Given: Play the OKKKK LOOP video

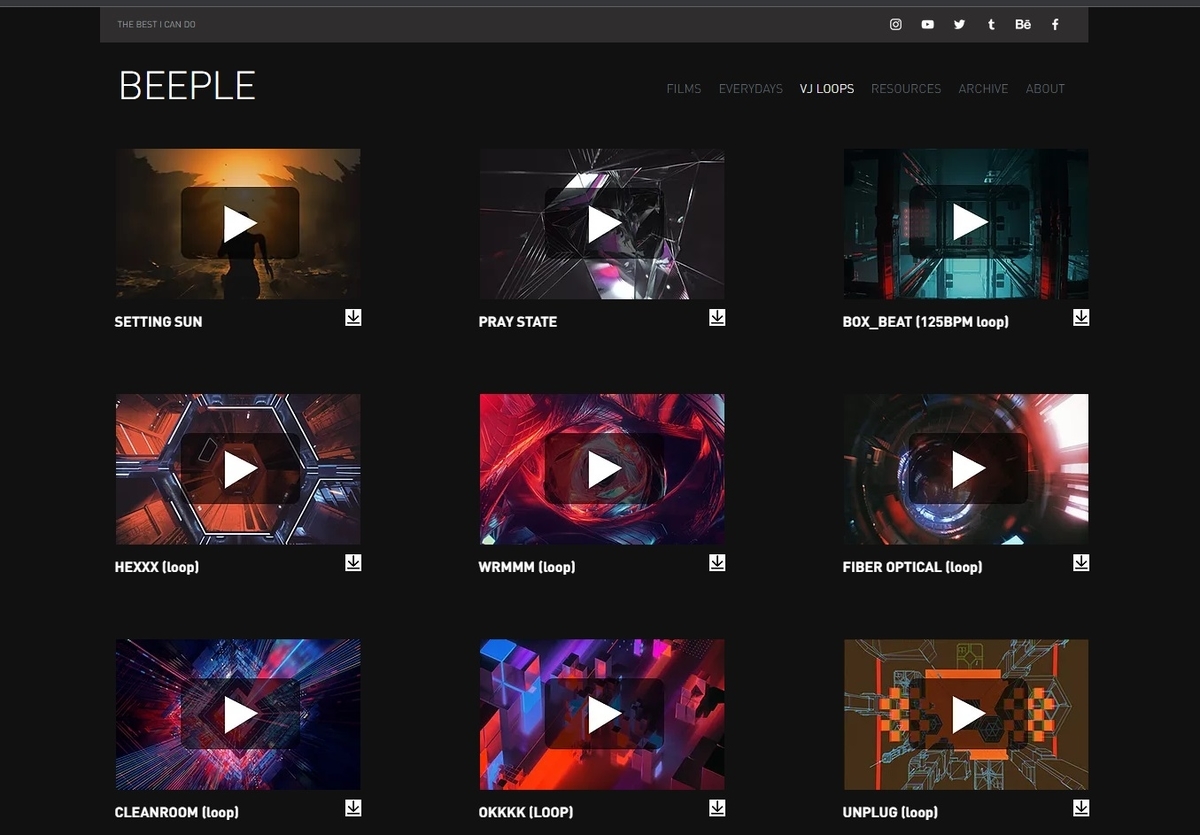Looking at the screenshot, I should pos(604,714).
